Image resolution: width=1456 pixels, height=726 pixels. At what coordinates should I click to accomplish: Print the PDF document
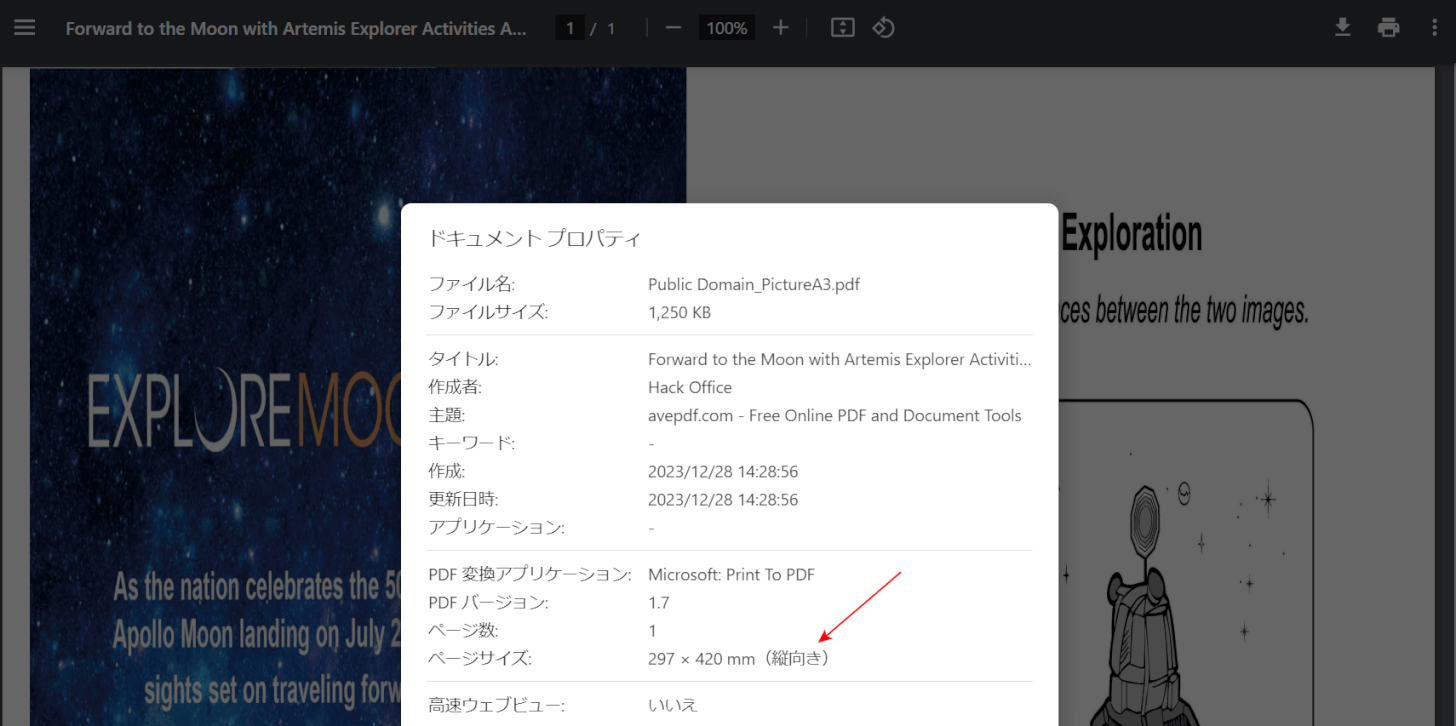point(1388,28)
